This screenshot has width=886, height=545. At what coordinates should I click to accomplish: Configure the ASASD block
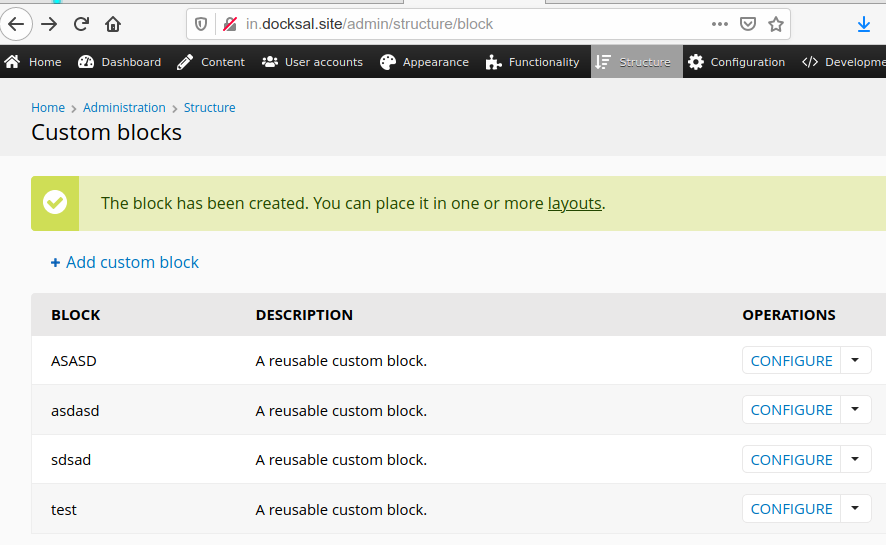791,360
